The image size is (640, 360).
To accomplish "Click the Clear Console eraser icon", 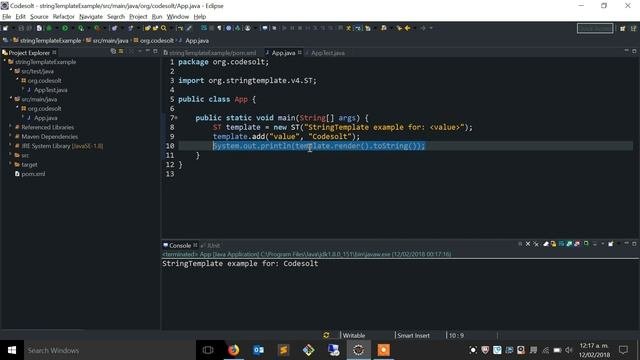I will [546, 244].
